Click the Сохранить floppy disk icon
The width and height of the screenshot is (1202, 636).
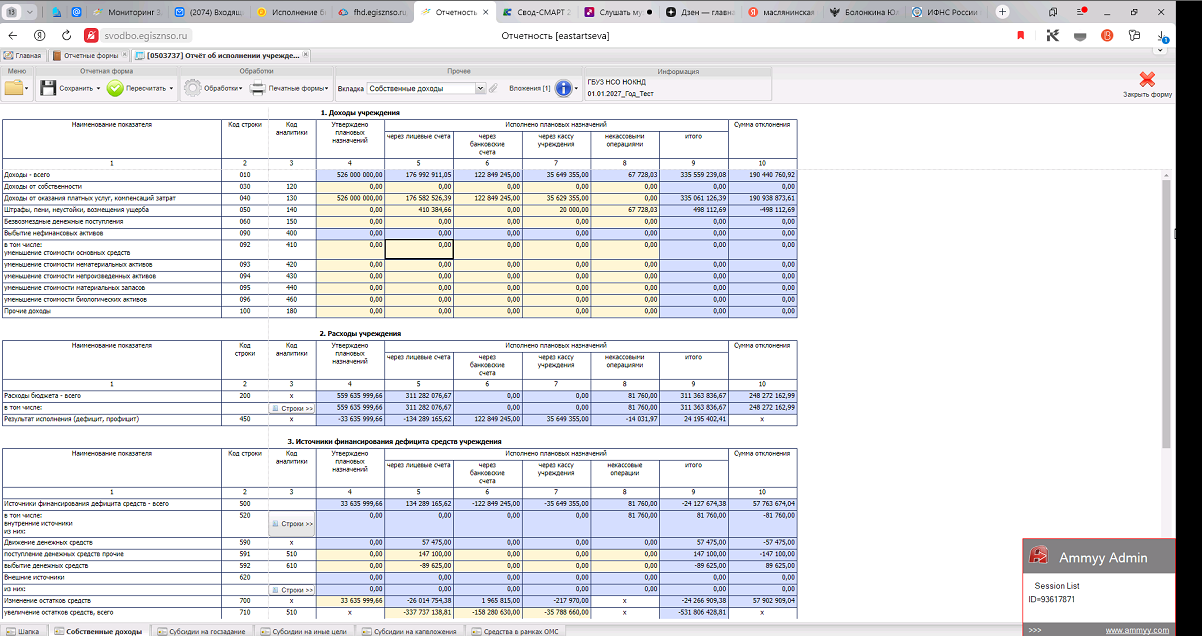pyautogui.click(x=48, y=88)
